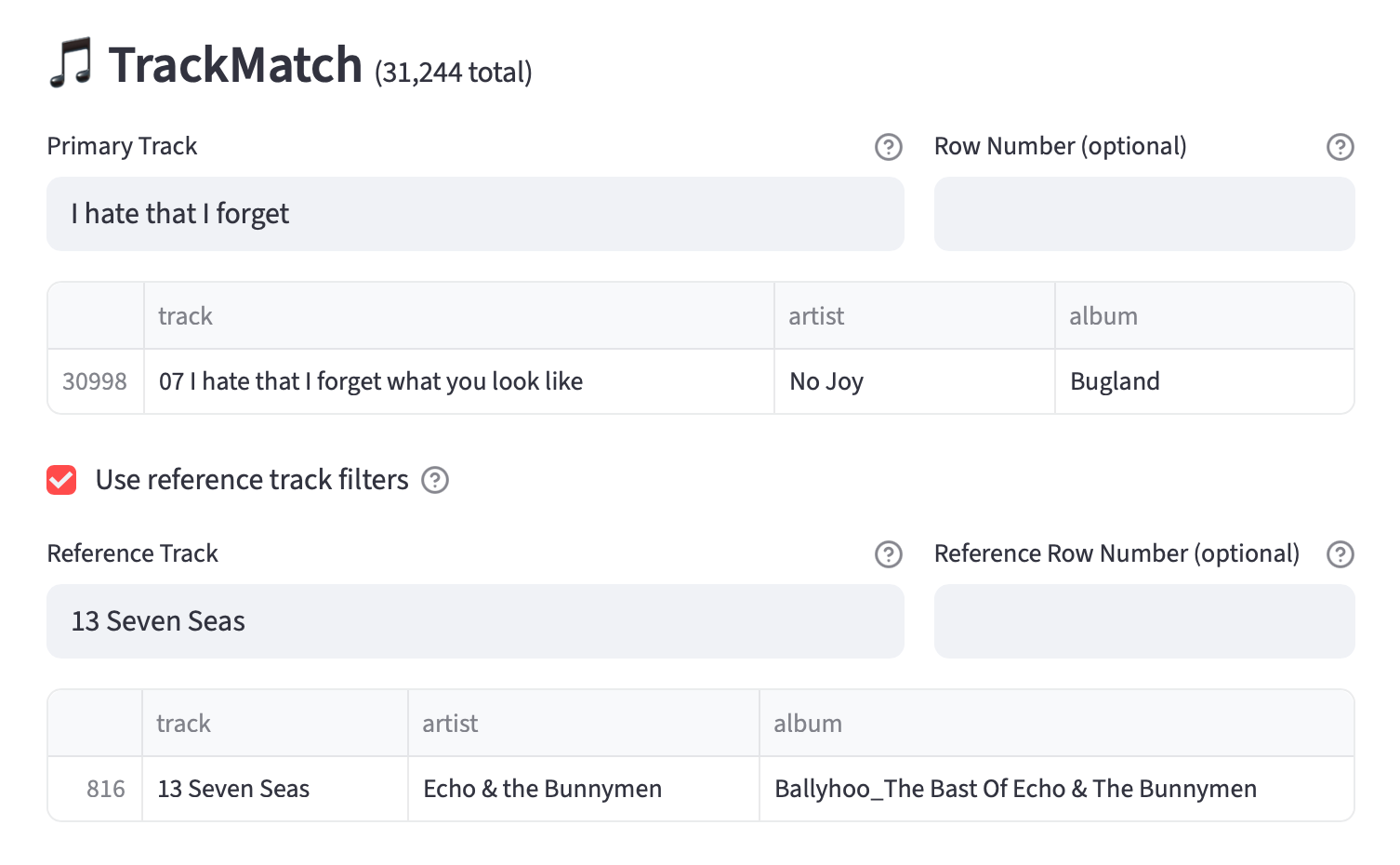Click the album header above Bugland

[x=1103, y=315]
